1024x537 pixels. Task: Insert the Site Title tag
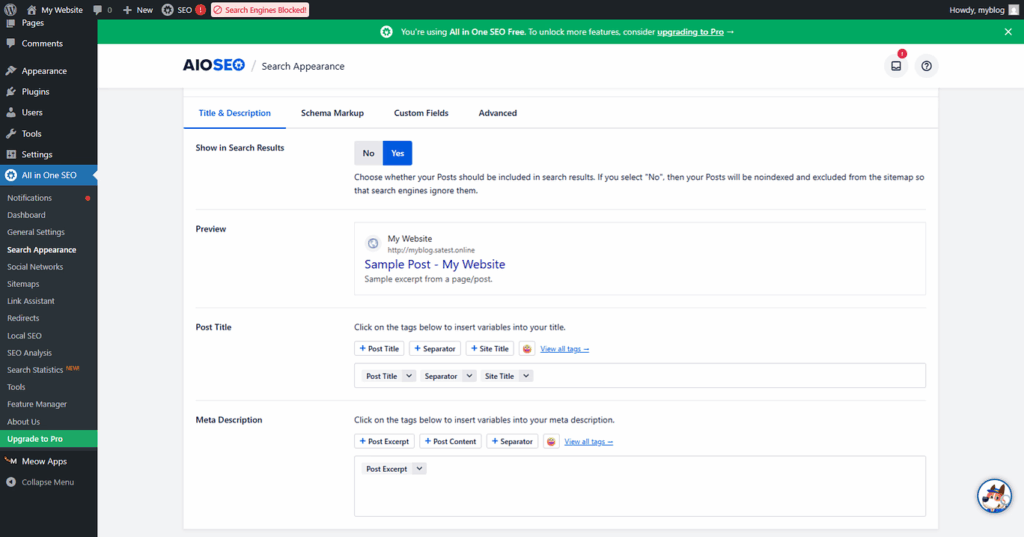pos(490,349)
